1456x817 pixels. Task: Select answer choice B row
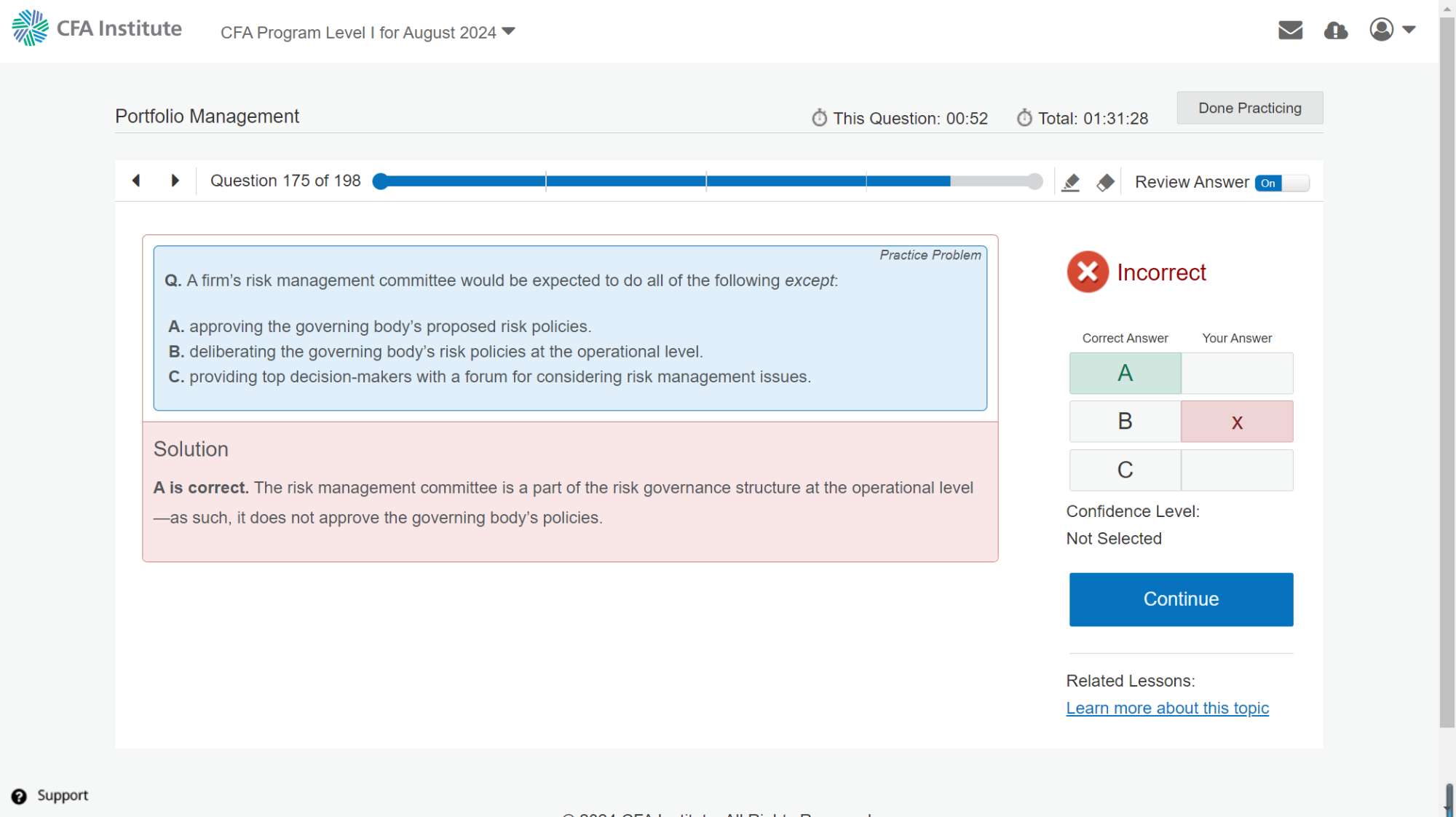click(1125, 422)
